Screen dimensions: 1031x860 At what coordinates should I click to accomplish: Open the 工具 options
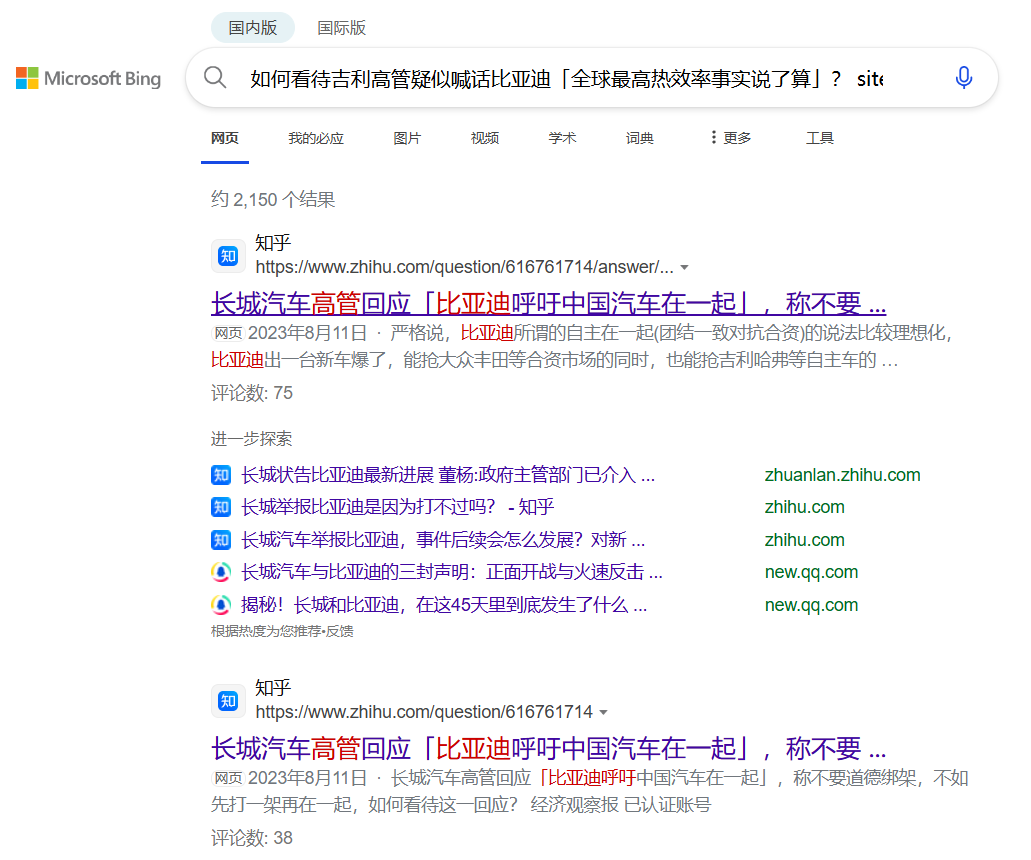pos(820,138)
